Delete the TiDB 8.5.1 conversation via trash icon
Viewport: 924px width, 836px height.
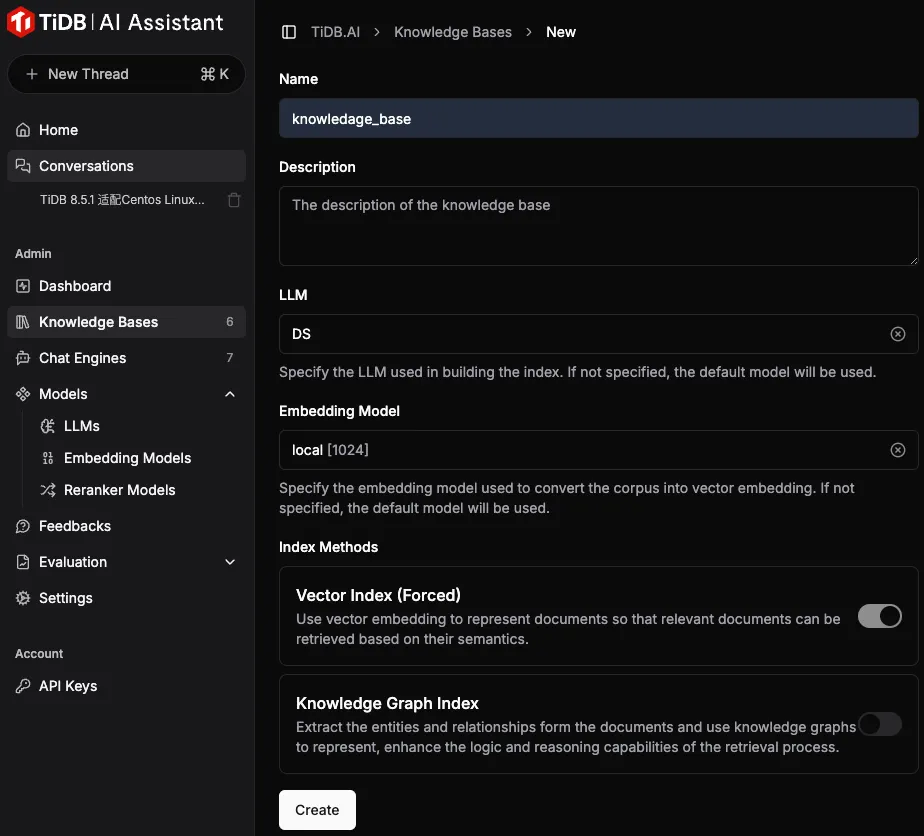coord(234,200)
